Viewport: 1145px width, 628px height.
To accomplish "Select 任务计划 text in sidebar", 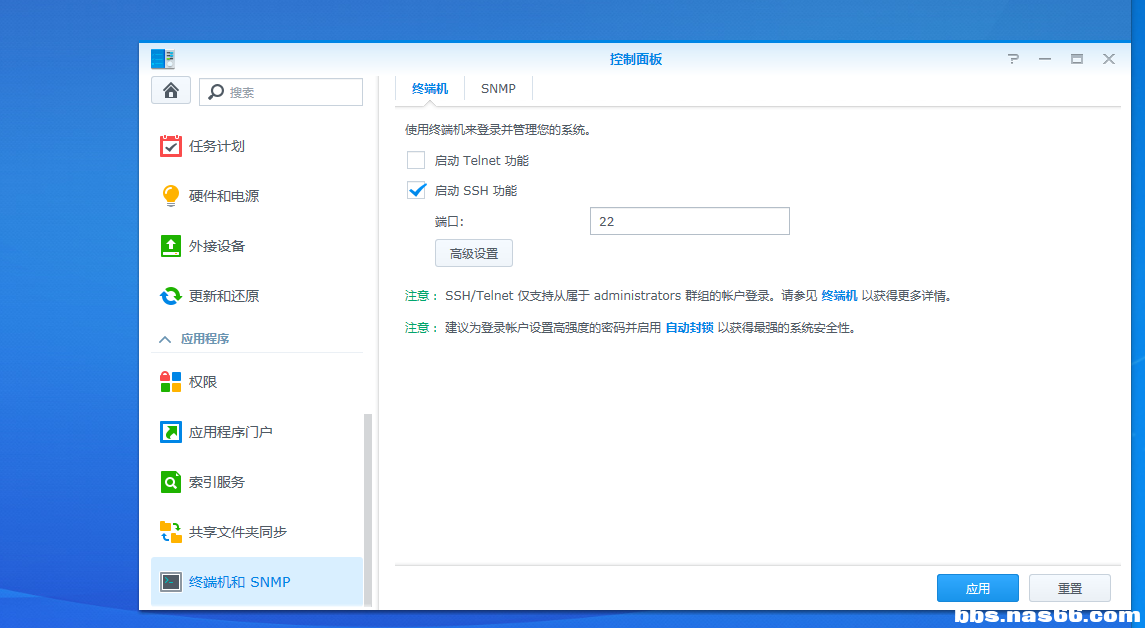I will pyautogui.click(x=217, y=146).
